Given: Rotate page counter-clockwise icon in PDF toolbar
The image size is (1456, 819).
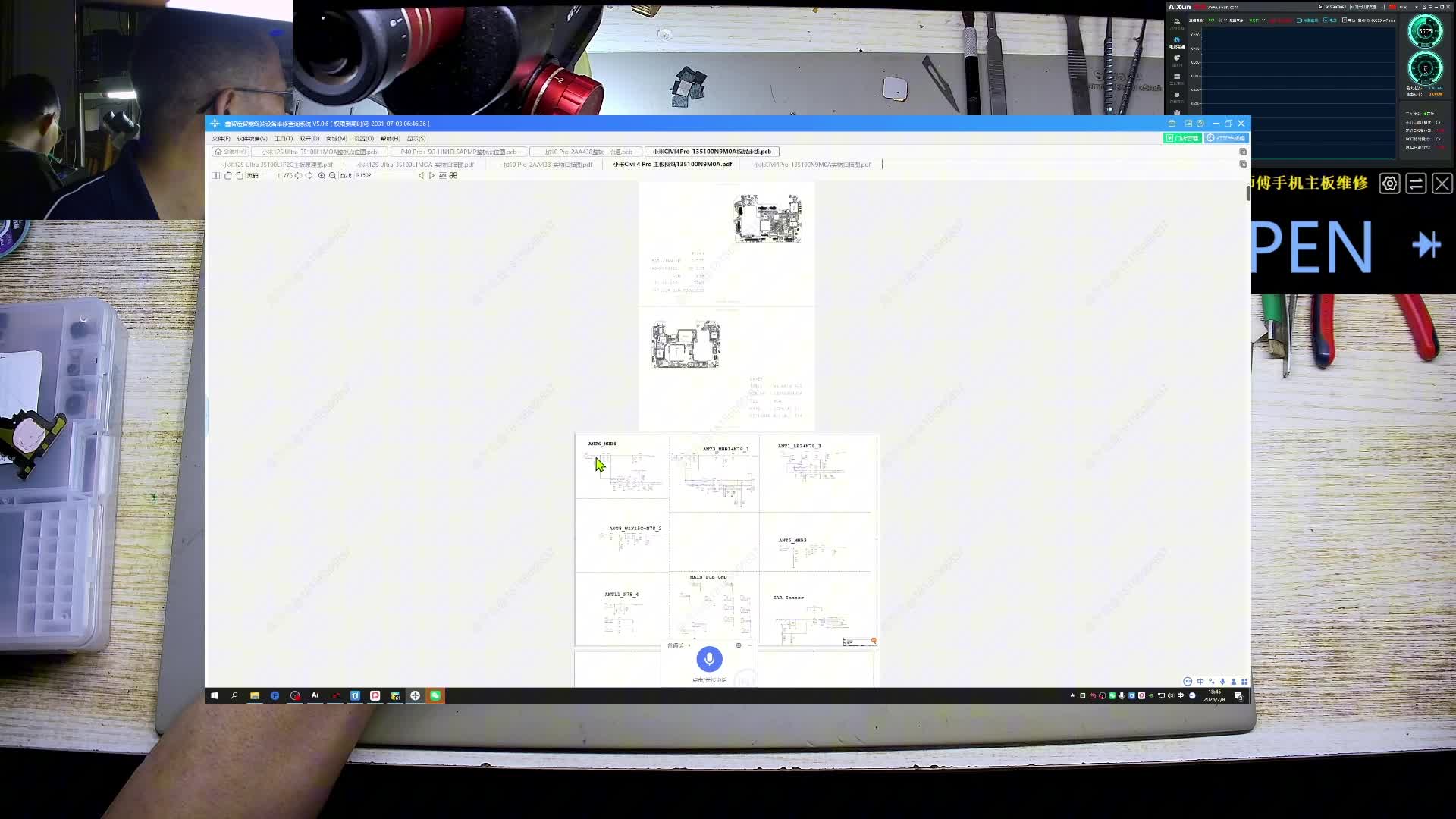Looking at the screenshot, I should (228, 176).
